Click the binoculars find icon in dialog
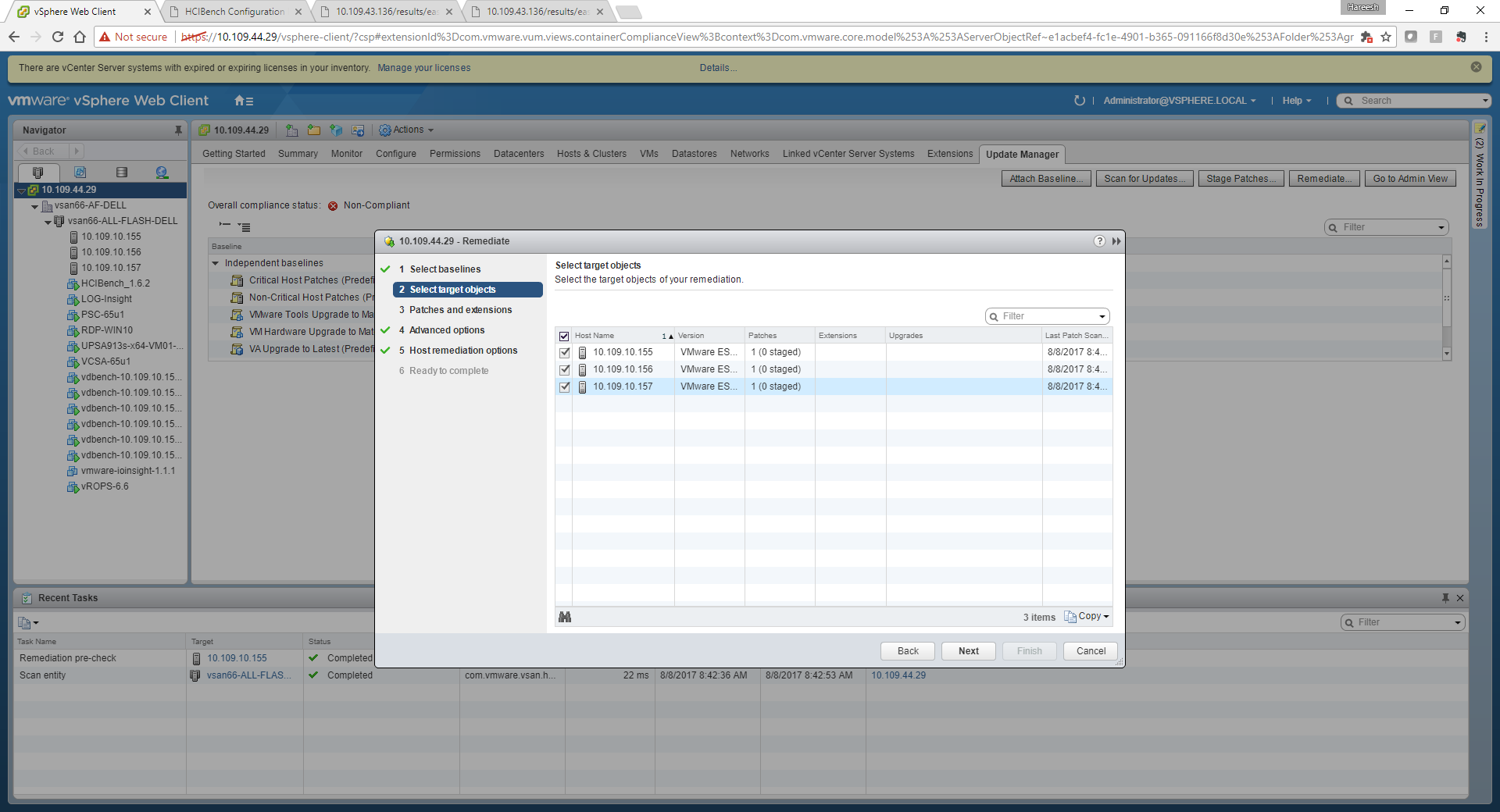This screenshot has width=1500, height=812. pos(565,617)
